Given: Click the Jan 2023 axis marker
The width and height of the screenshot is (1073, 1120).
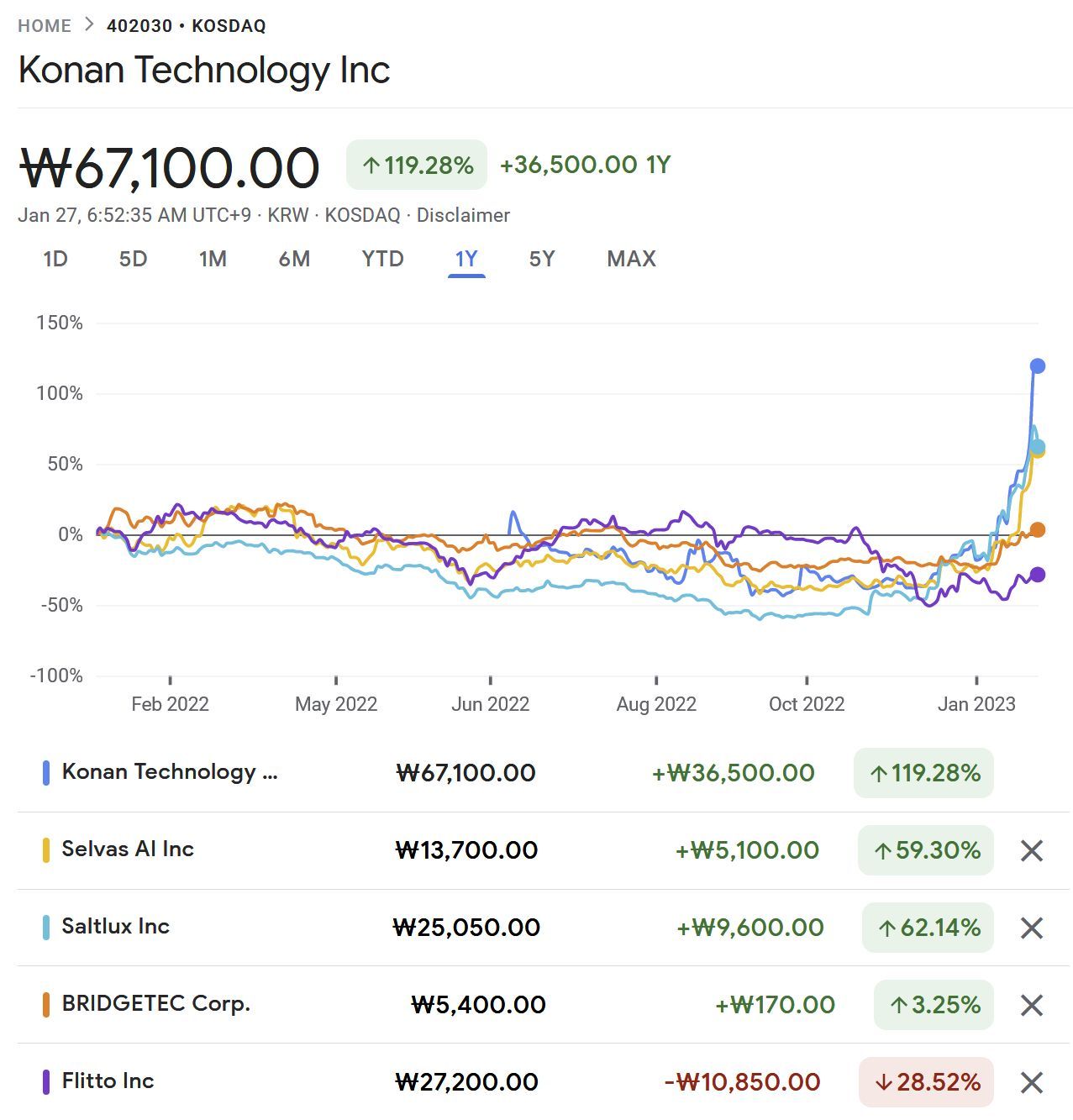Looking at the screenshot, I should 976,704.
